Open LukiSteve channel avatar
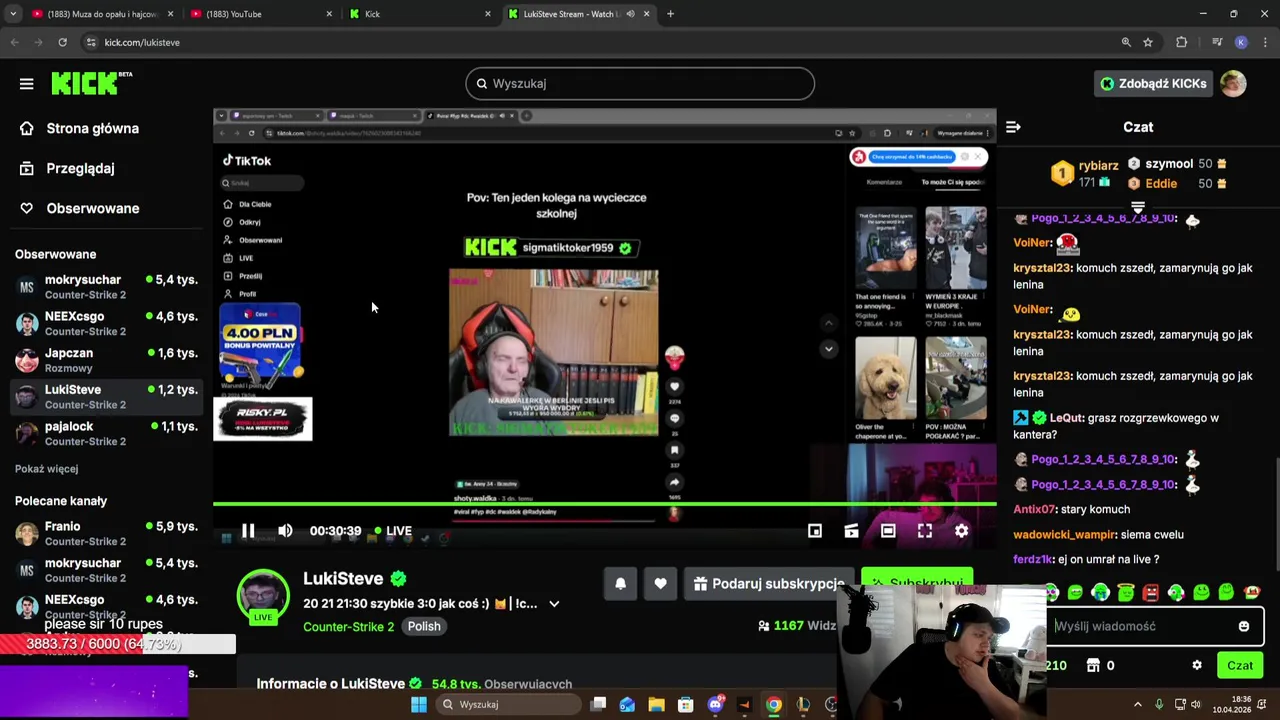1280x720 pixels. click(263, 597)
